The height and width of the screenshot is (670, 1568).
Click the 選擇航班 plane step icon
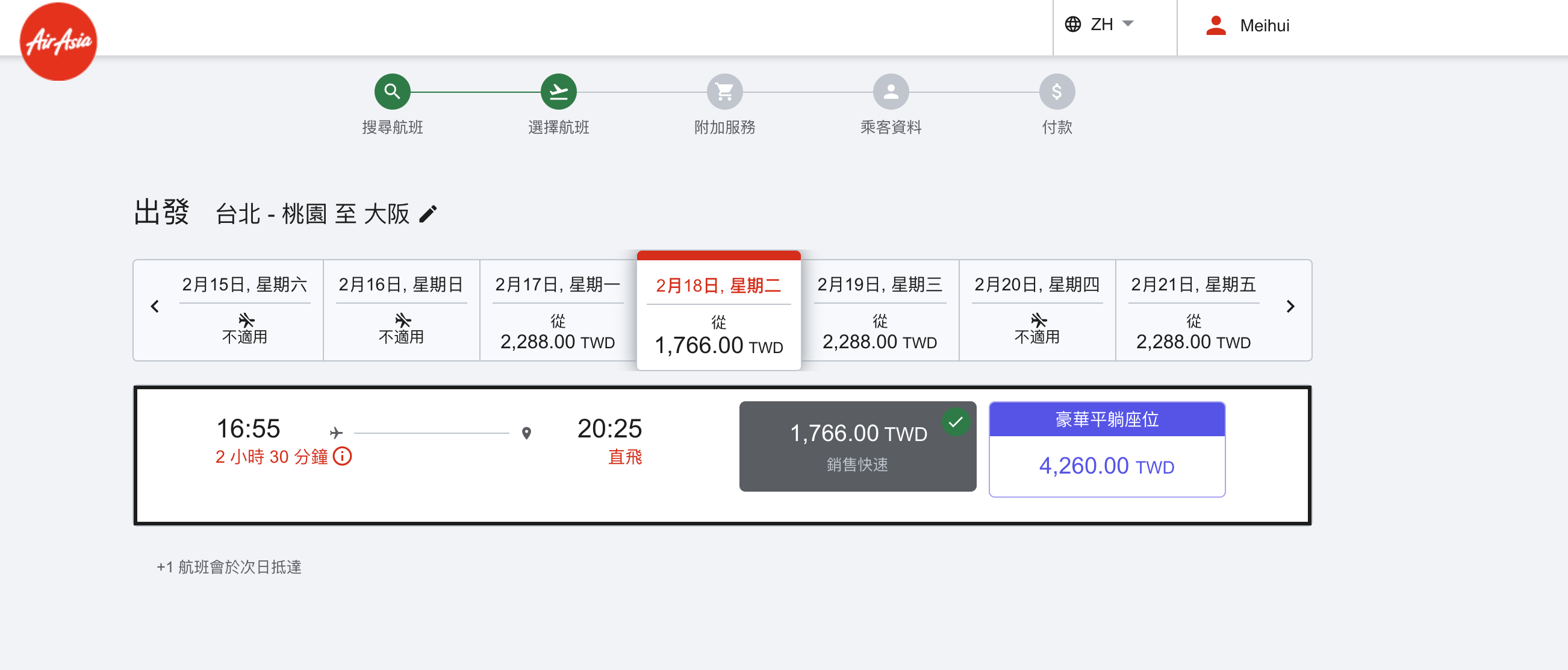558,92
